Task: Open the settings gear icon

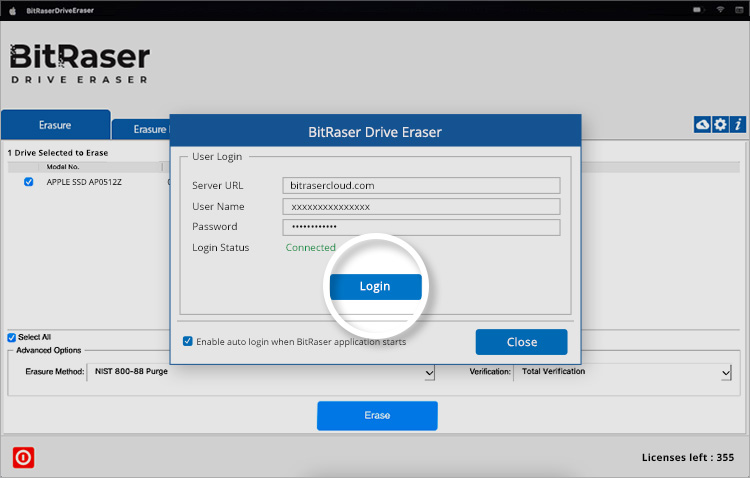Action: (x=720, y=125)
